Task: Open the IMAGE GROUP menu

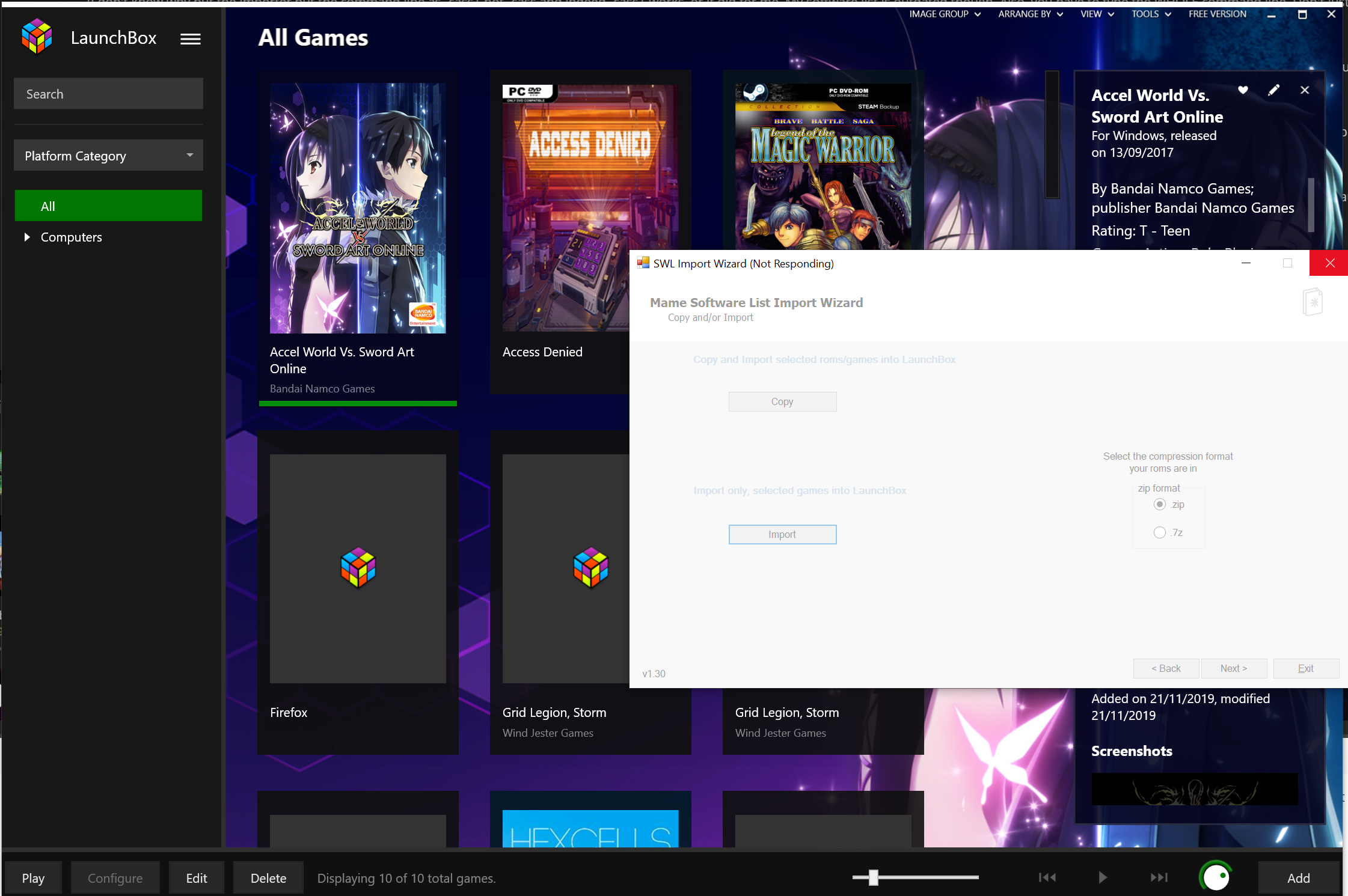Action: click(945, 14)
